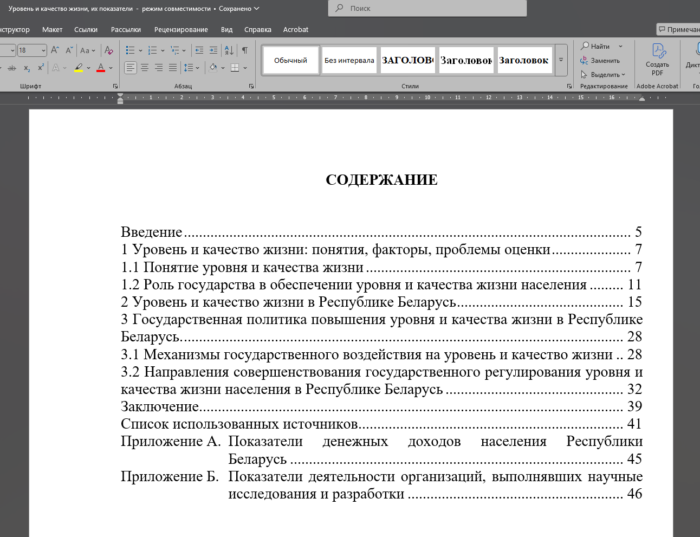The image size is (700, 537).
Task: Open the Сохранено status dropdown in title
Action: pos(239,8)
